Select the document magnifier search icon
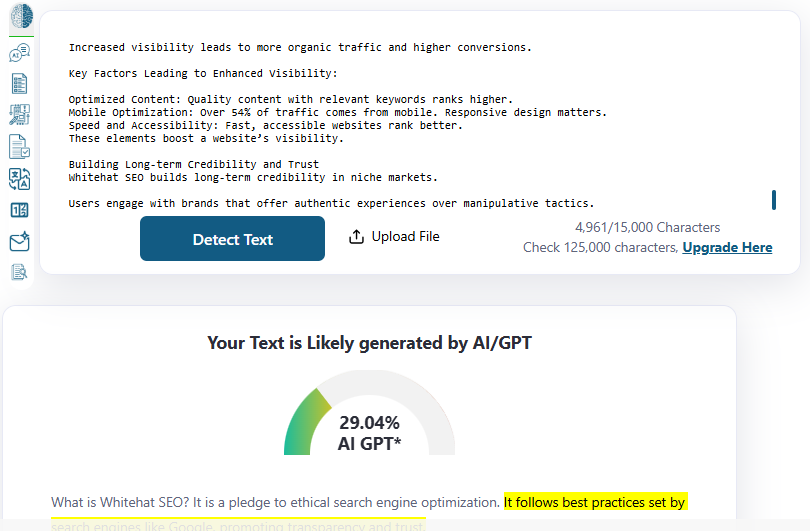 point(20,272)
